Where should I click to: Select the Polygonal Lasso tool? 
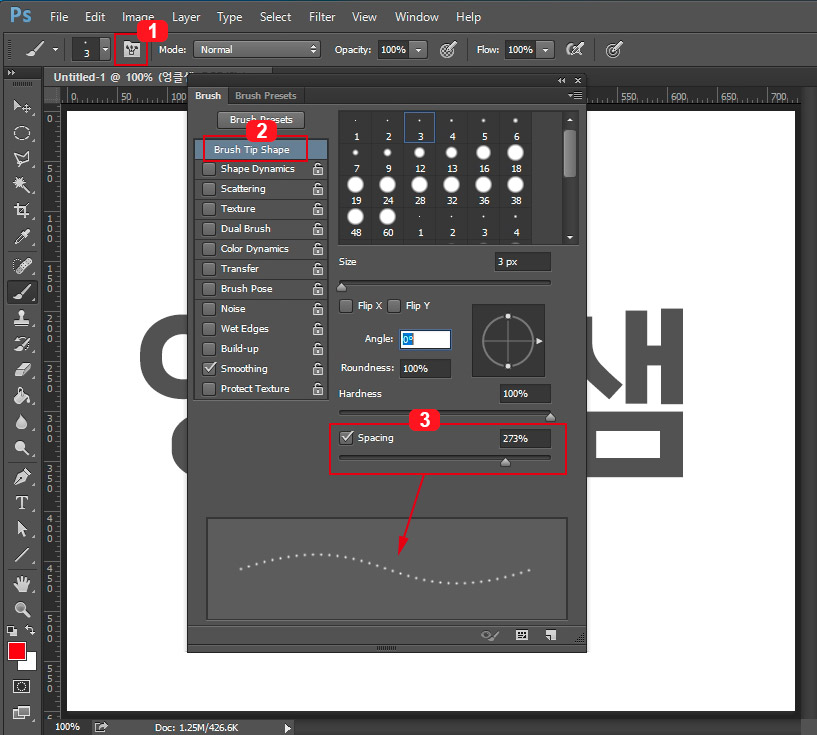(21, 158)
